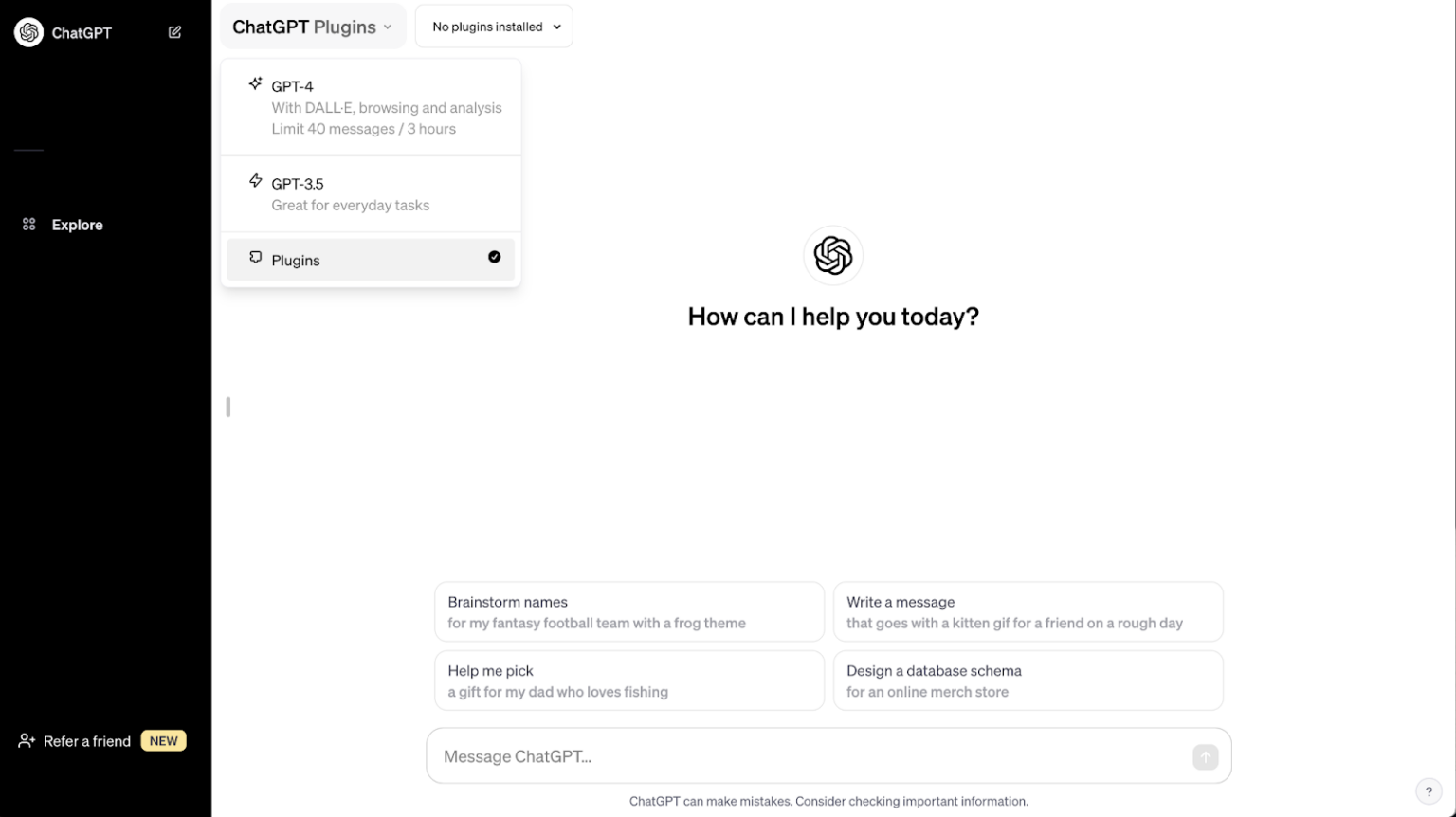Toggle the Plugins selected checkmark
The width and height of the screenshot is (1456, 817).
(494, 257)
